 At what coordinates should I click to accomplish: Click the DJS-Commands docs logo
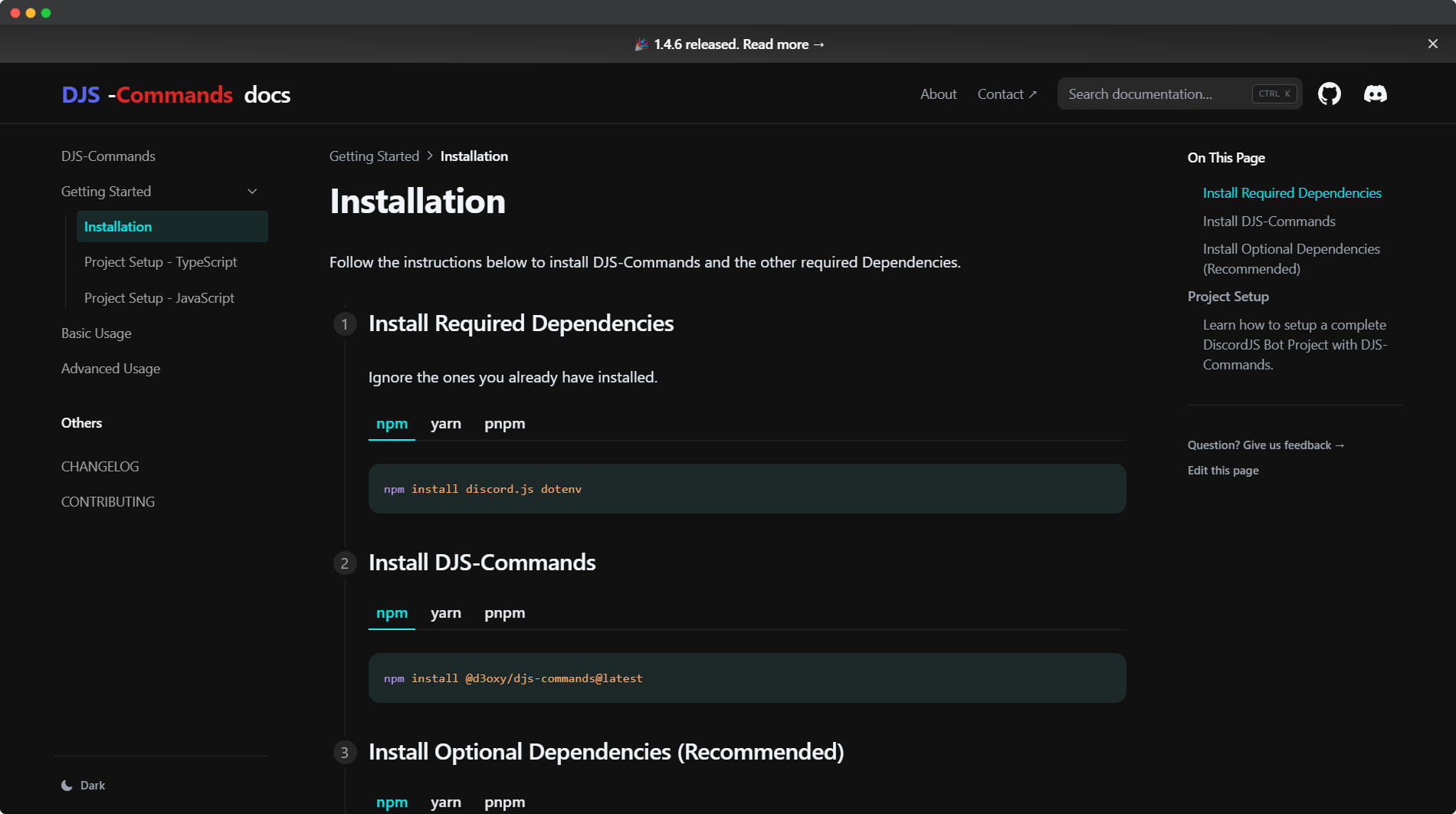click(x=176, y=94)
